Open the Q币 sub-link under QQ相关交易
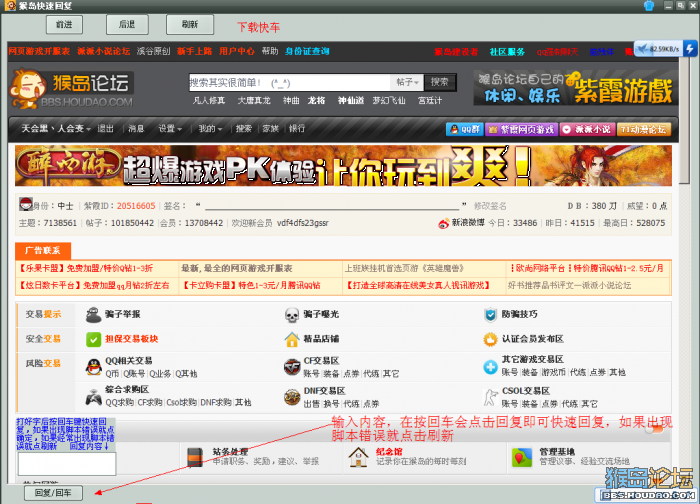The height and width of the screenshot is (504, 700). (x=112, y=374)
